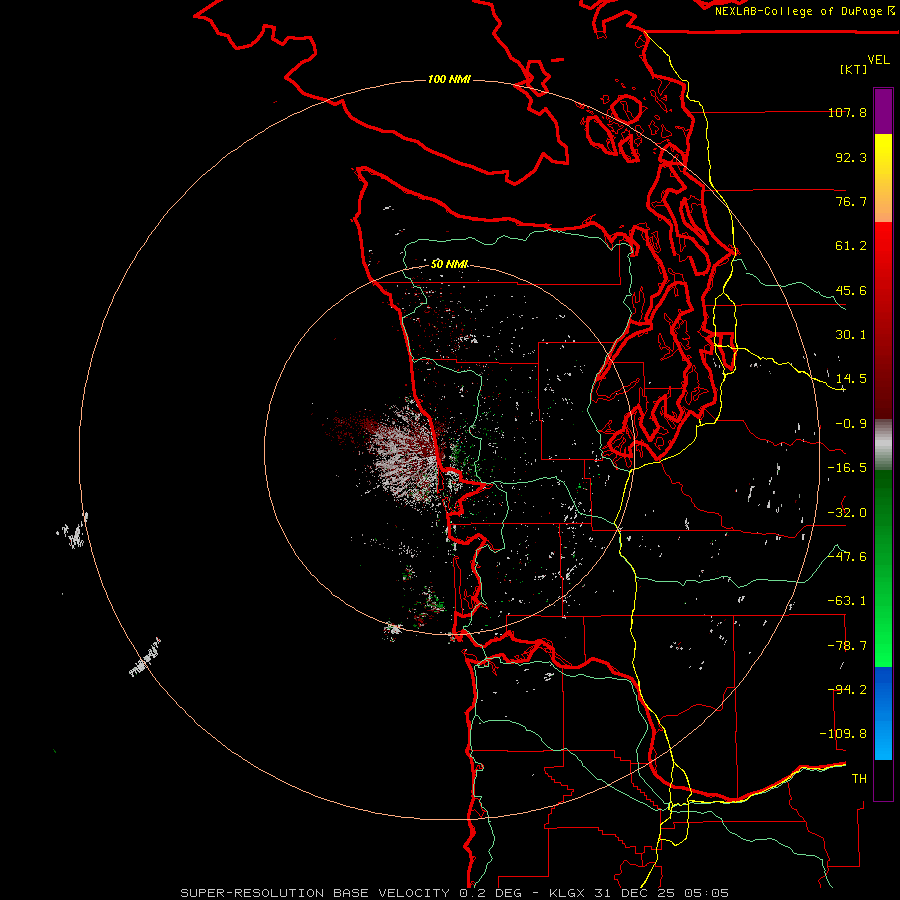Screen dimensions: 900x900
Task: Click the purple segment of the color bar
Action: [x=883, y=111]
